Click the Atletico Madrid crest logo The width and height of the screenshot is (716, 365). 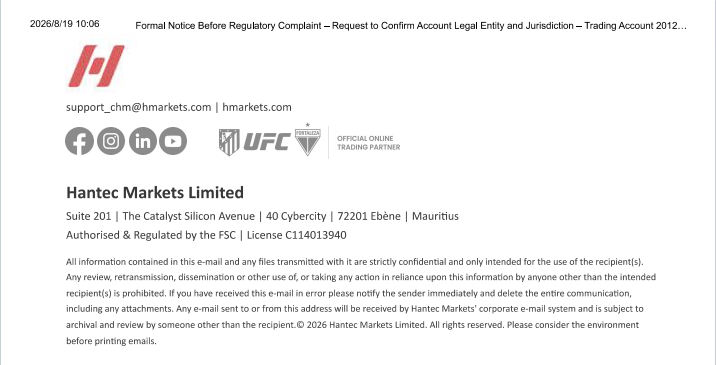pyautogui.click(x=229, y=142)
